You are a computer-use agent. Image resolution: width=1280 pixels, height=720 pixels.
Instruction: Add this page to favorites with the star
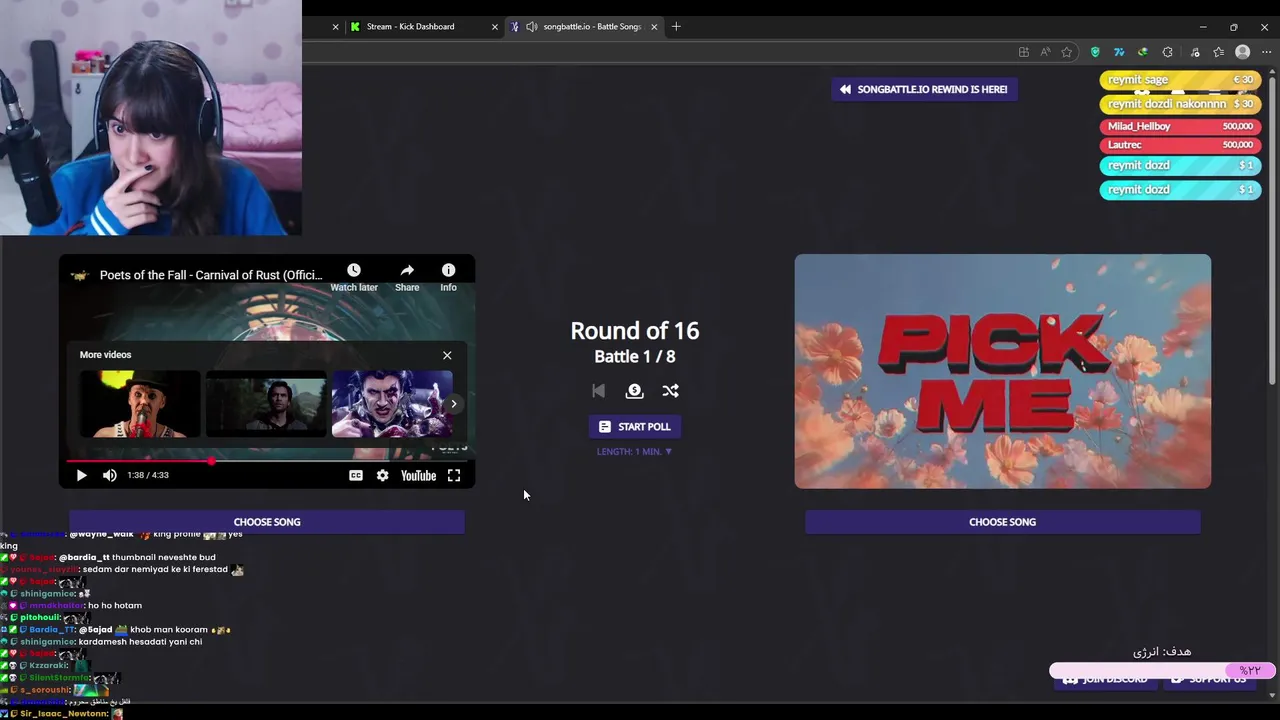(x=1067, y=52)
